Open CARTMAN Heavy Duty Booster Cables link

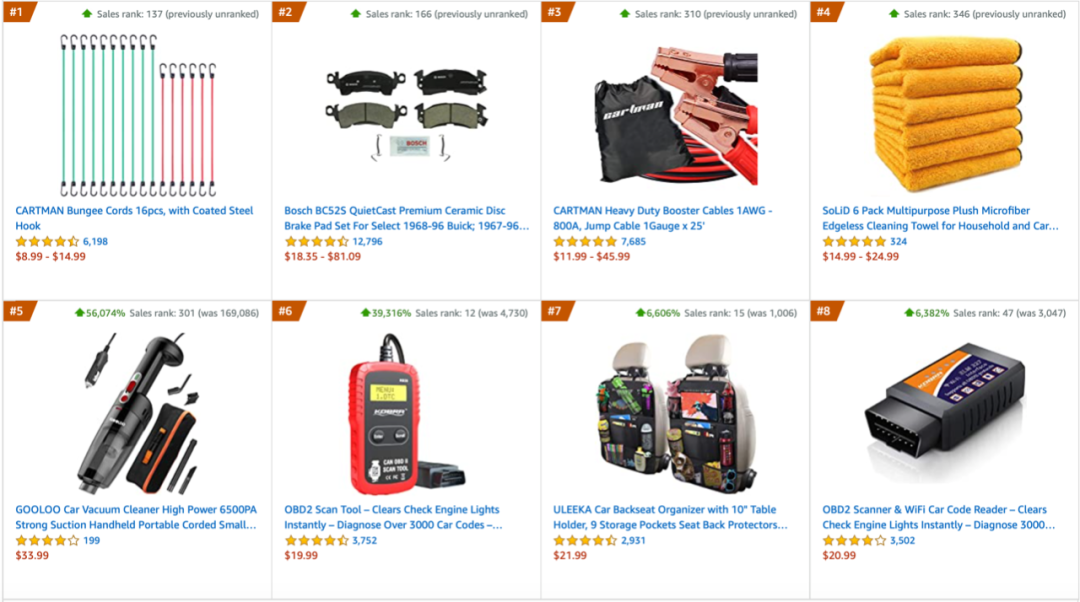point(663,218)
